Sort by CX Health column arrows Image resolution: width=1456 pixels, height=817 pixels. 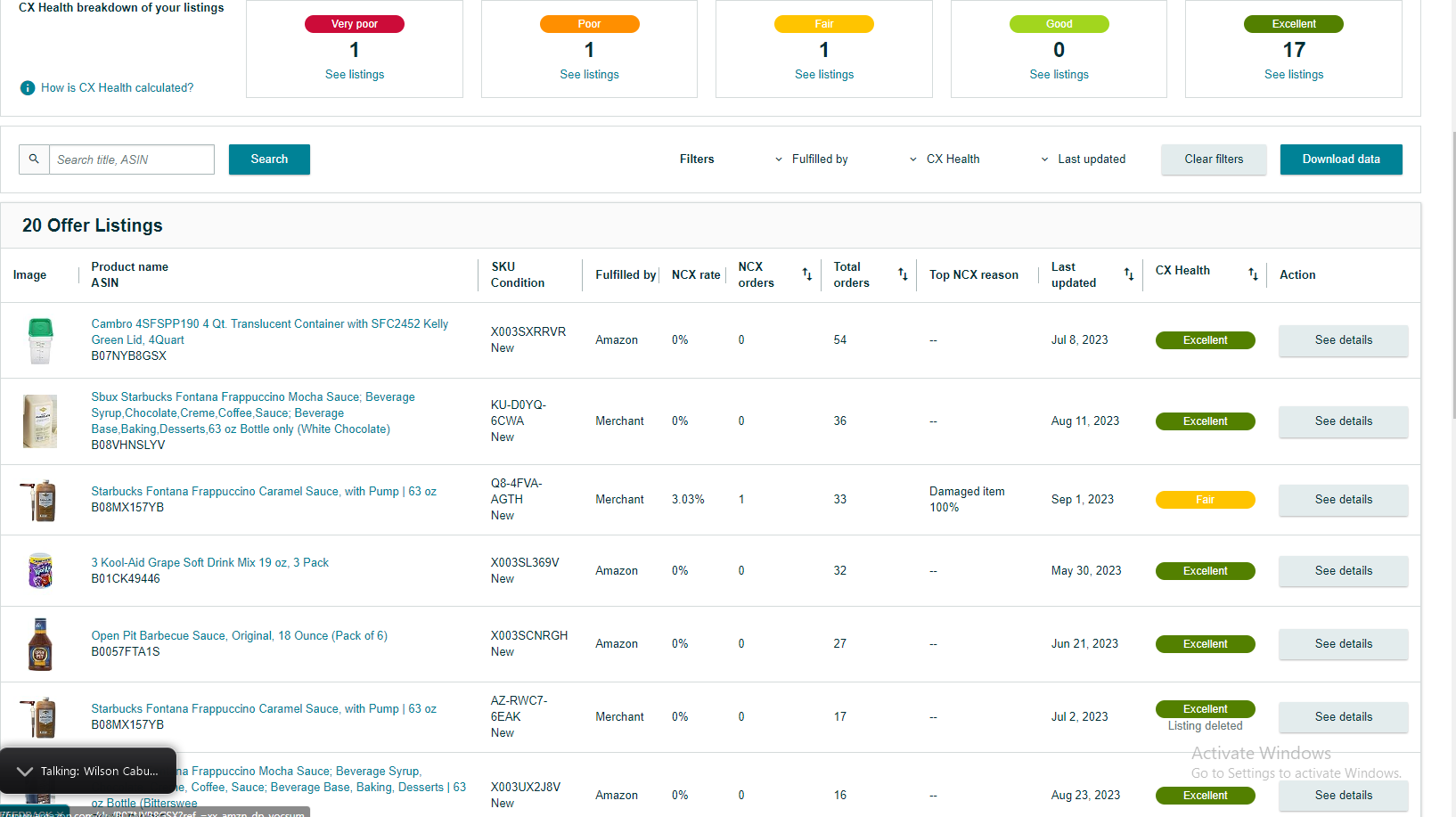click(1253, 274)
